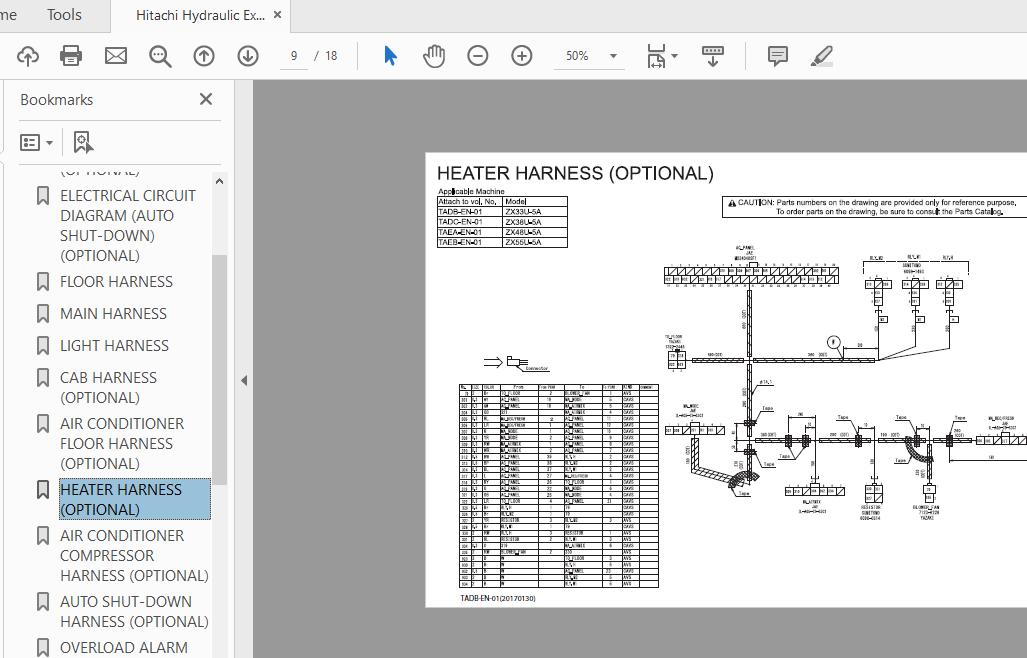Viewport: 1027px width, 658px height.
Task: Add a sticky note comment
Action: tap(777, 56)
